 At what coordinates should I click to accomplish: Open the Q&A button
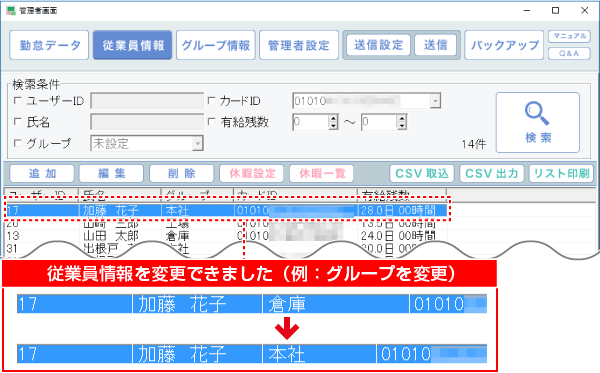[x=569, y=54]
